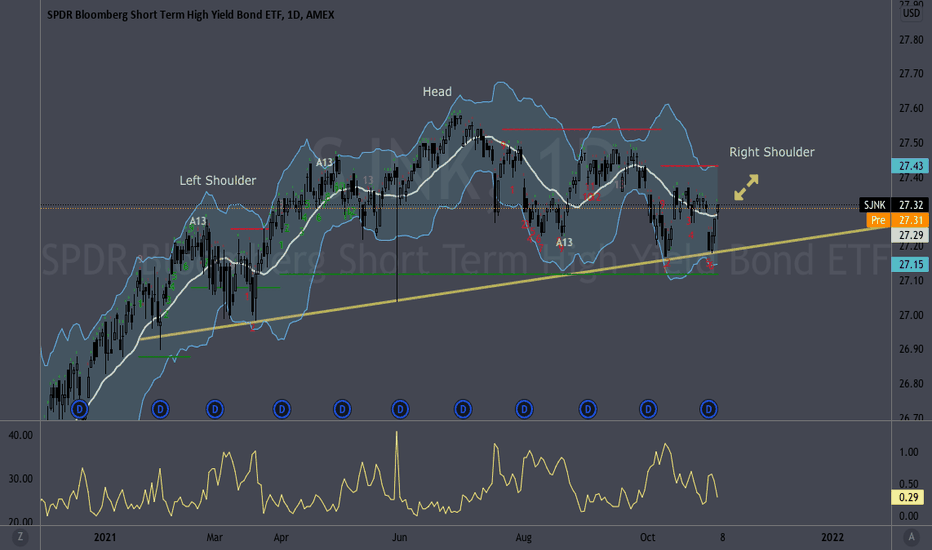The height and width of the screenshot is (550, 932).
Task: Click the 30.00 label on indicator left scale
Action: click(20, 479)
